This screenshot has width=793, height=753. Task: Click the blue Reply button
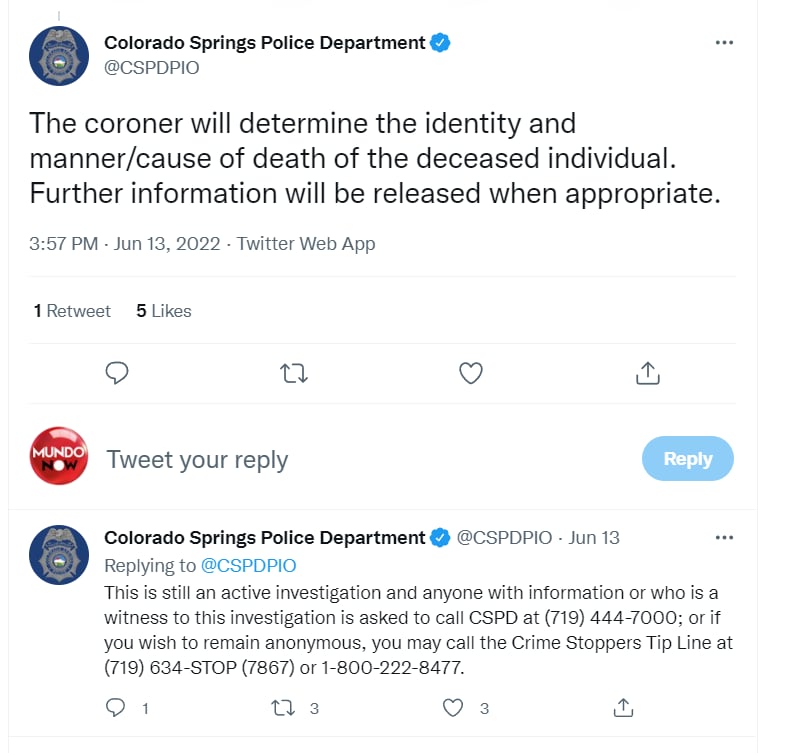coord(688,458)
